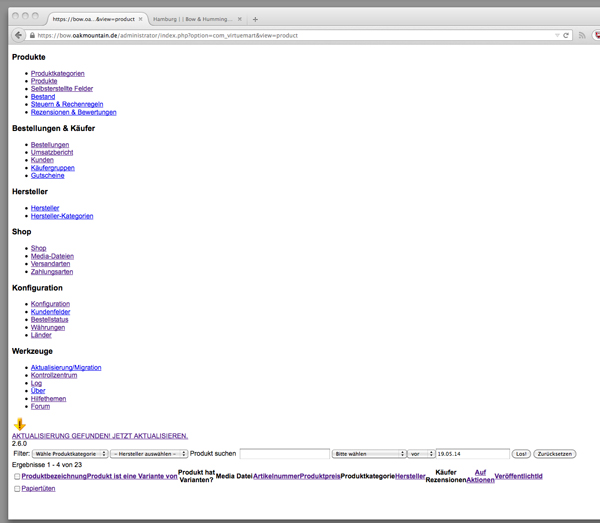
Task: Reload the page with the refresh icon
Action: (566, 35)
